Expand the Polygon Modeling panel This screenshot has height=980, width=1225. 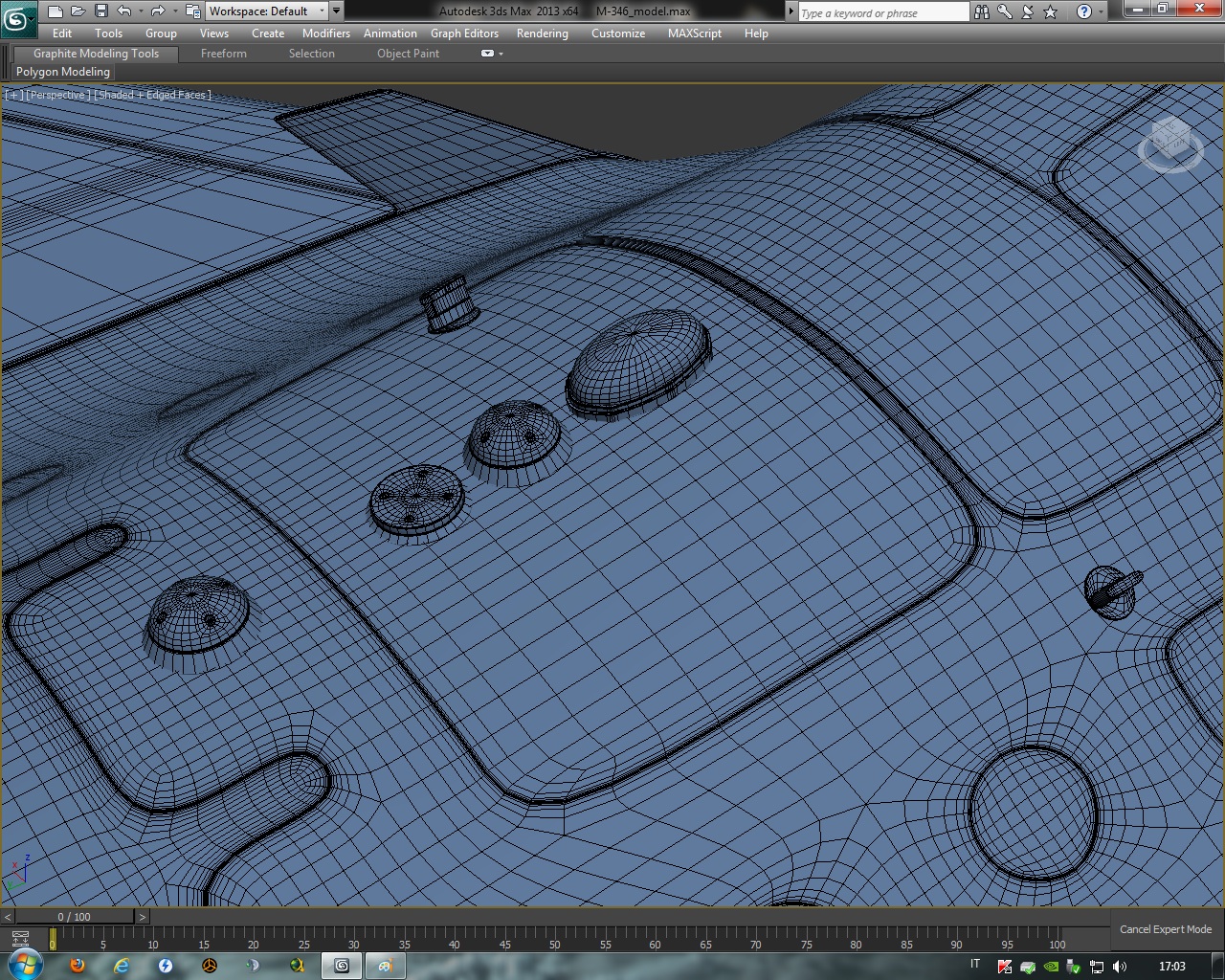pos(63,72)
